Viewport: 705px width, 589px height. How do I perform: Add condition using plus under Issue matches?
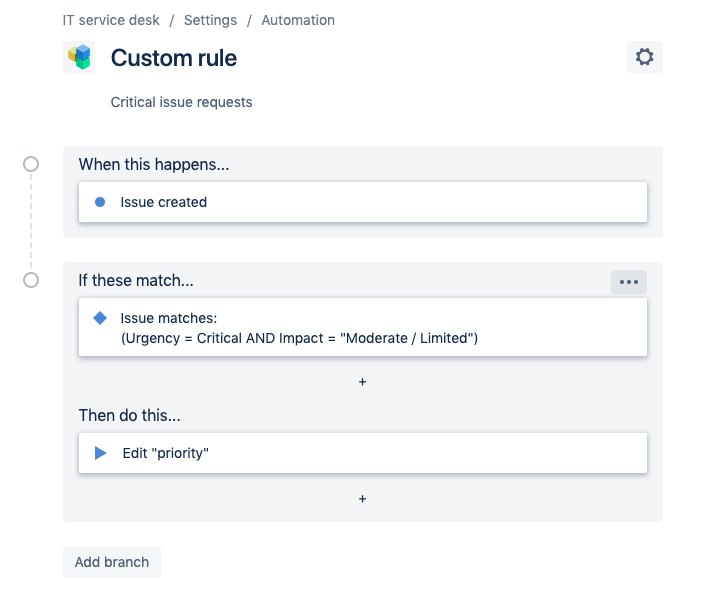point(362,382)
